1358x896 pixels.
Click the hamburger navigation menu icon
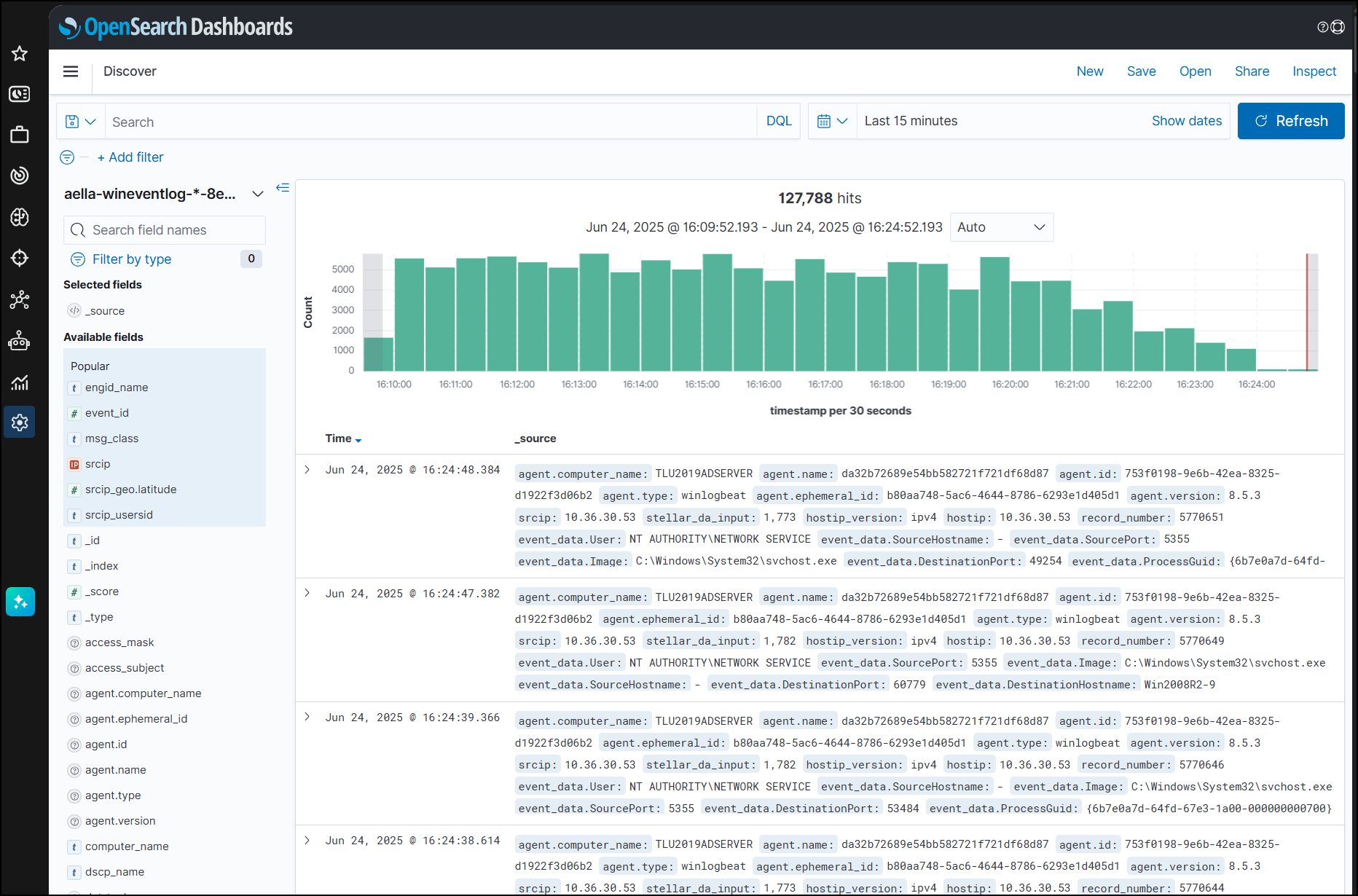pyautogui.click(x=71, y=71)
